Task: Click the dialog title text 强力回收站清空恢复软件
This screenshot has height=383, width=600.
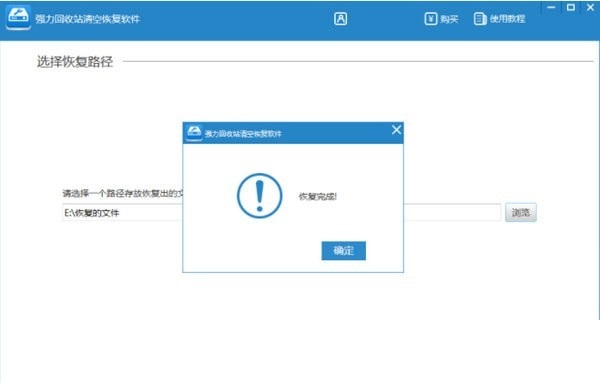Action: pyautogui.click(x=243, y=134)
